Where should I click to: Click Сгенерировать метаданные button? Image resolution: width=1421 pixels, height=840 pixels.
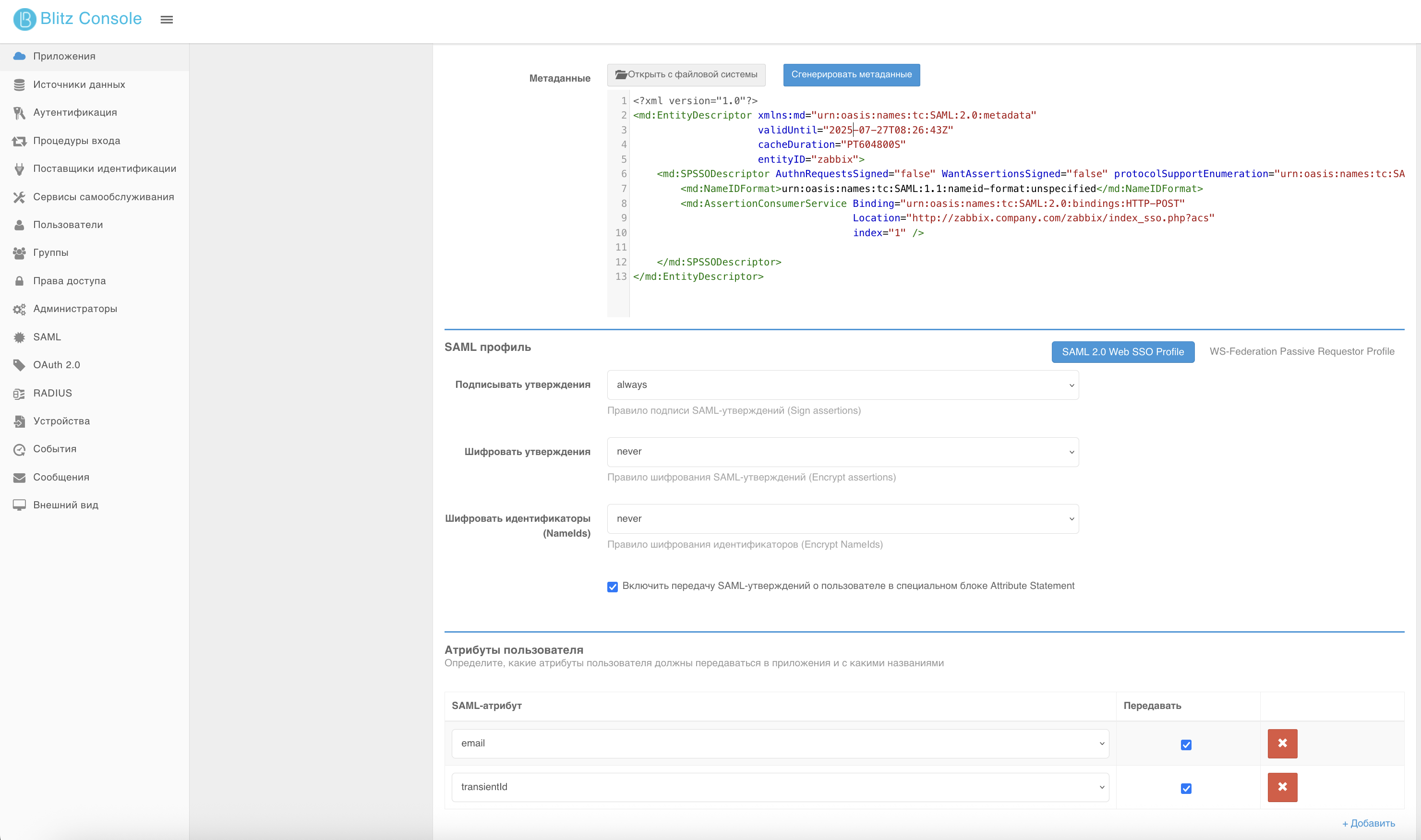pos(852,75)
